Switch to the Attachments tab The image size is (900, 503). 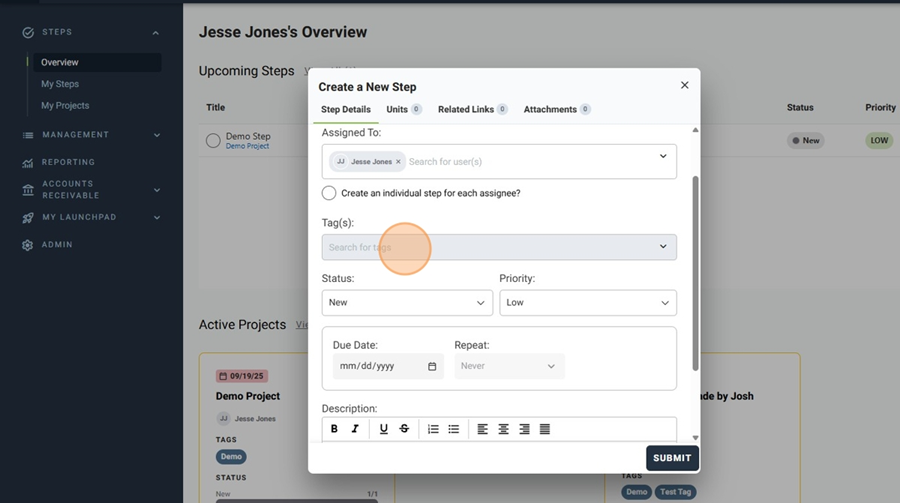click(557, 109)
